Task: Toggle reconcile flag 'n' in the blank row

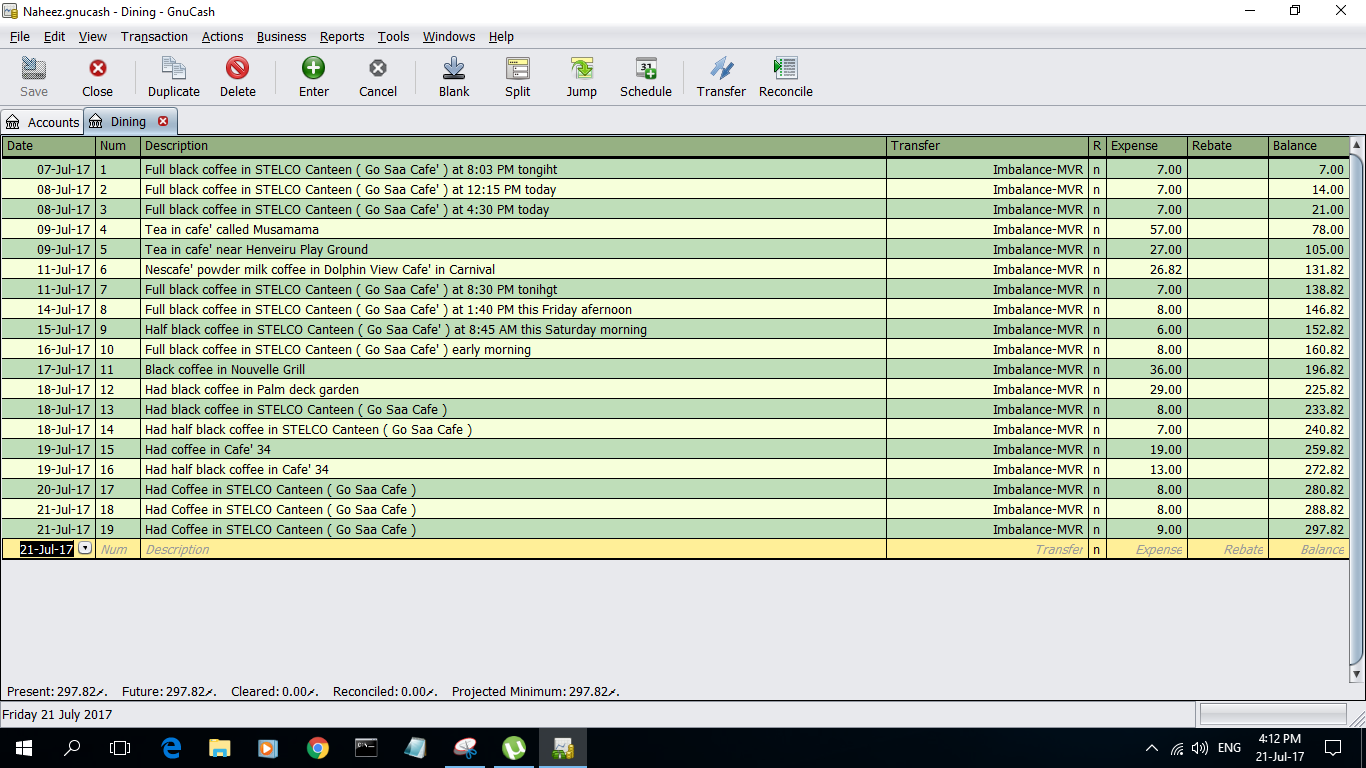Action: click(x=1097, y=549)
